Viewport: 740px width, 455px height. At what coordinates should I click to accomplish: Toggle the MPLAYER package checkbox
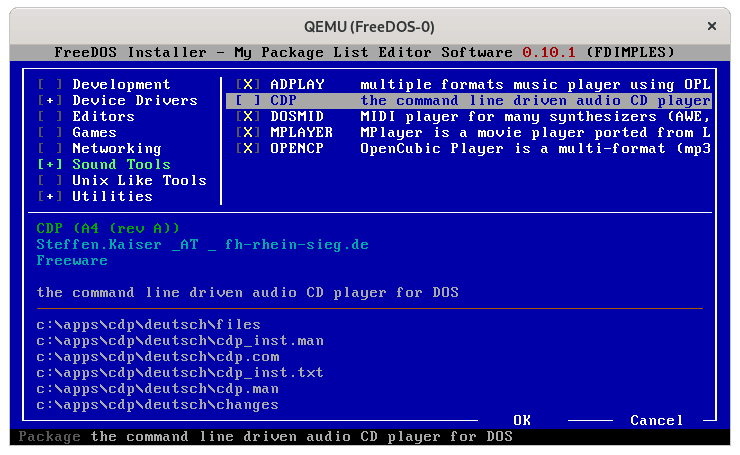point(247,133)
